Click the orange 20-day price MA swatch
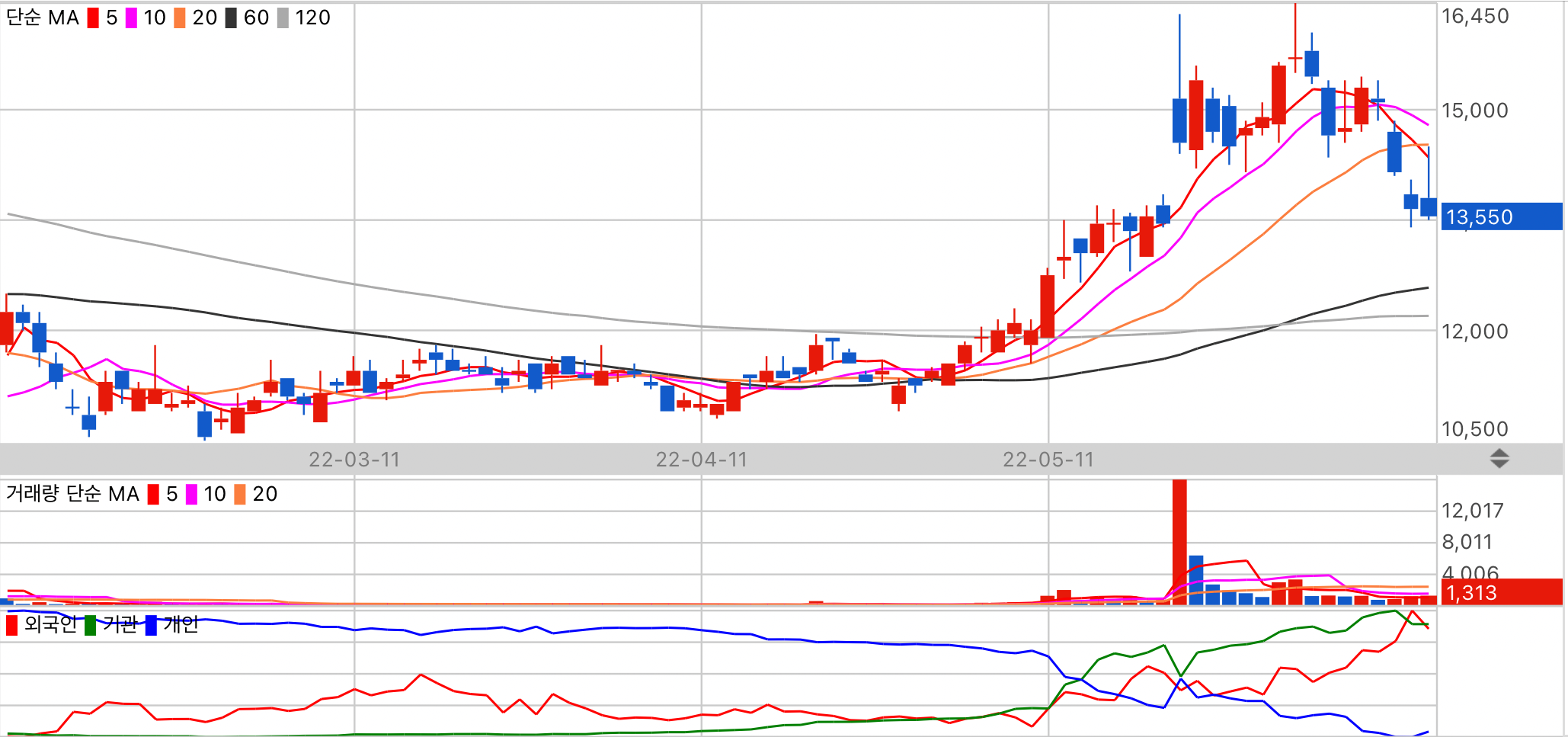This screenshot has height=750, width=1568. point(180,18)
